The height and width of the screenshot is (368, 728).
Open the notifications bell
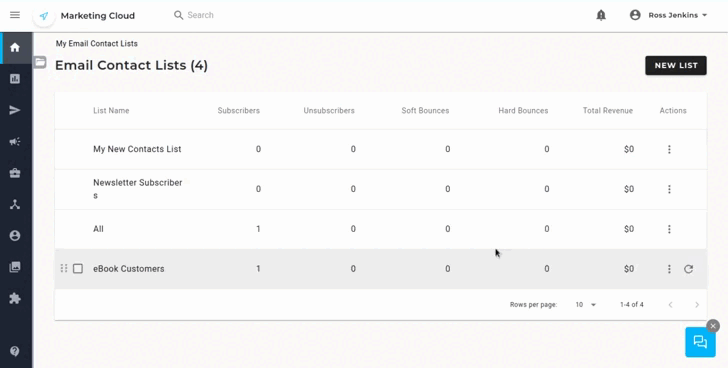[601, 15]
